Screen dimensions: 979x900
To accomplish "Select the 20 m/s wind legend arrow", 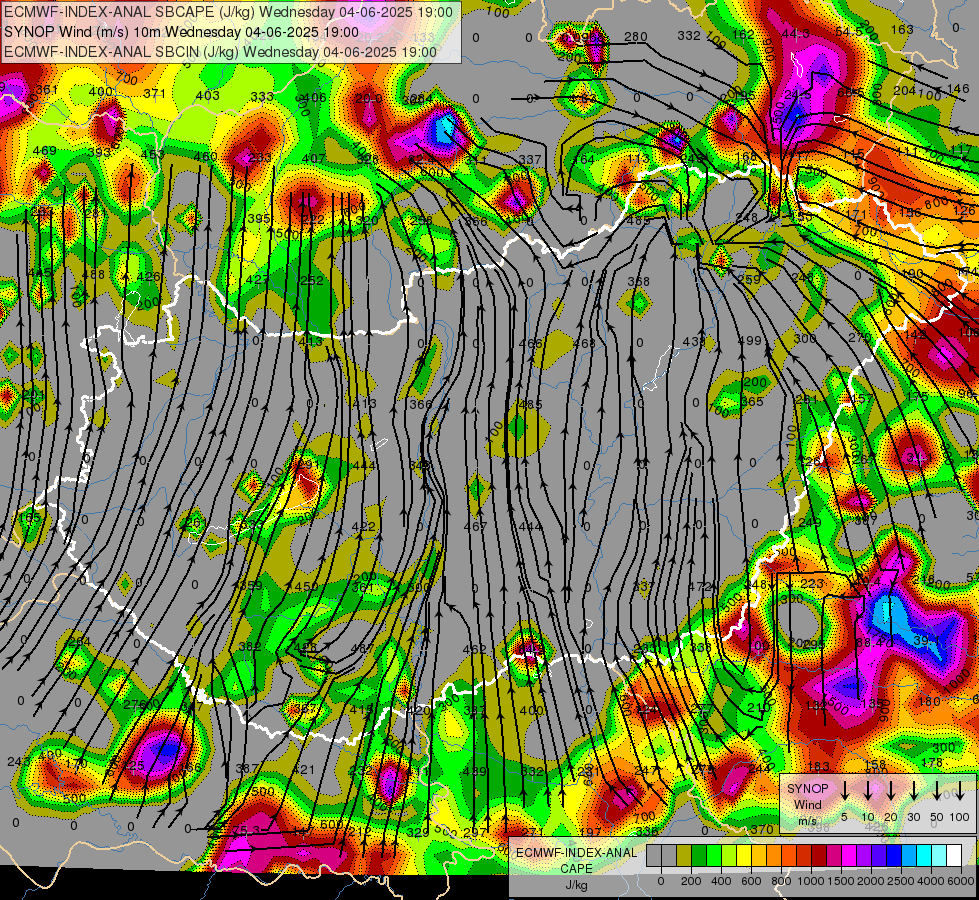I will 890,791.
